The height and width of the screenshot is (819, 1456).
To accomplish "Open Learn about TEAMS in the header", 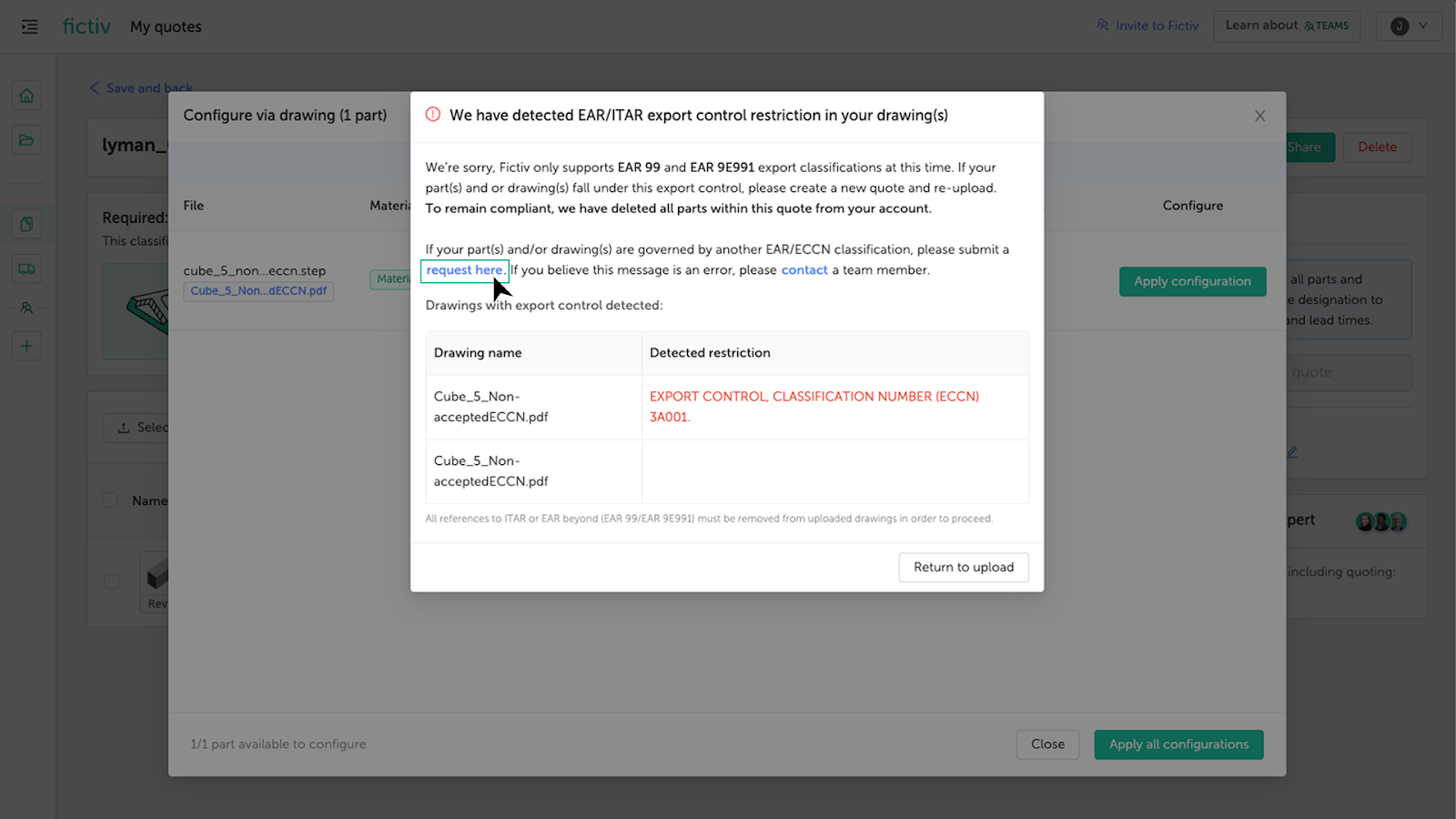I will coord(1286,25).
